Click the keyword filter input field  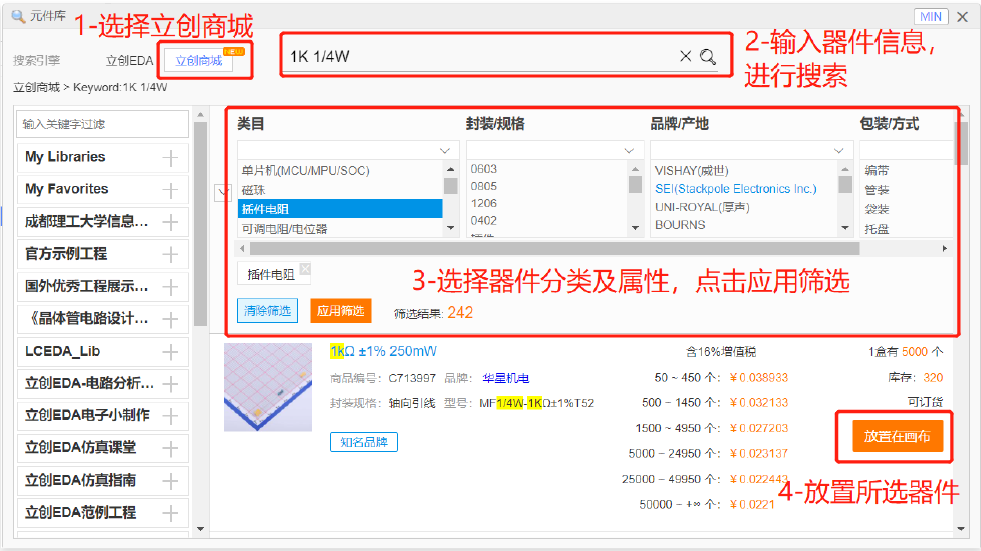click(x=103, y=124)
